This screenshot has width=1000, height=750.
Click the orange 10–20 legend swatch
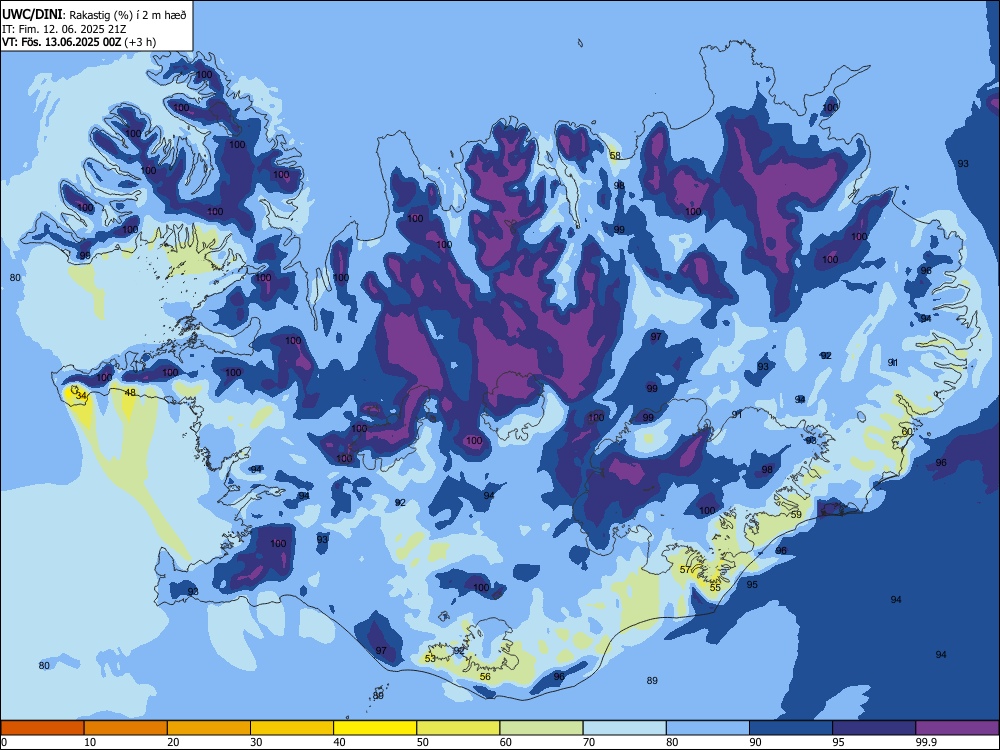pyautogui.click(x=126, y=728)
